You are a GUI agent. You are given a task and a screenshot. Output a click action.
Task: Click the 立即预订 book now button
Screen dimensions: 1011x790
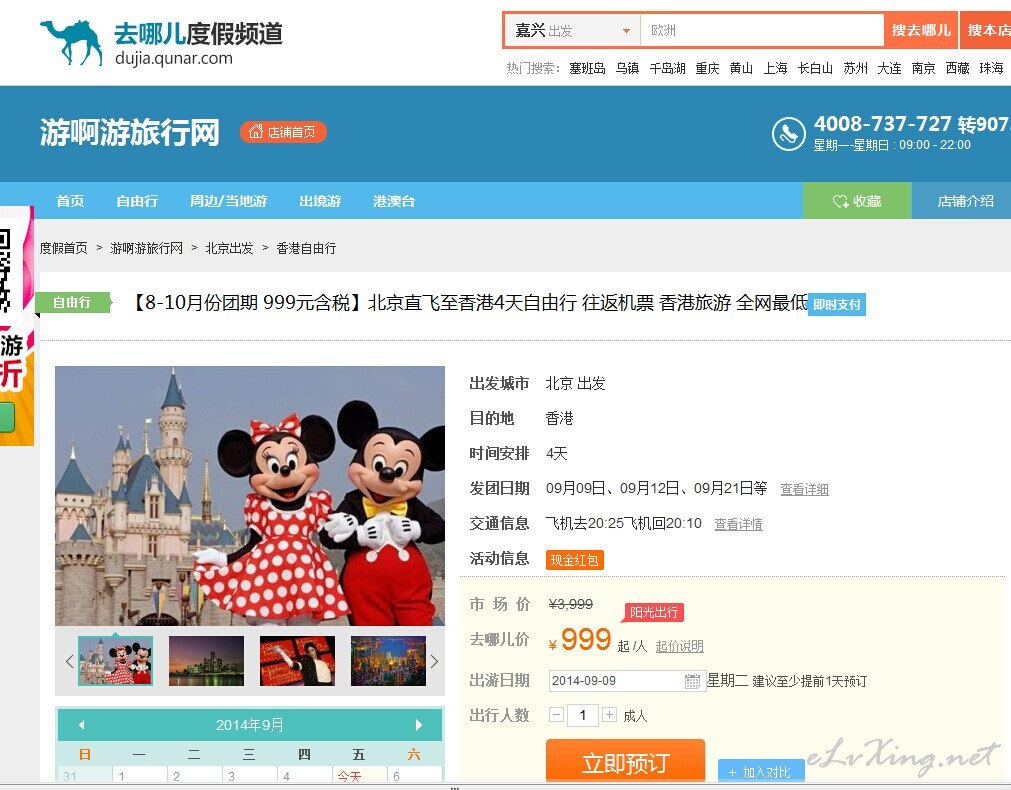[x=625, y=762]
